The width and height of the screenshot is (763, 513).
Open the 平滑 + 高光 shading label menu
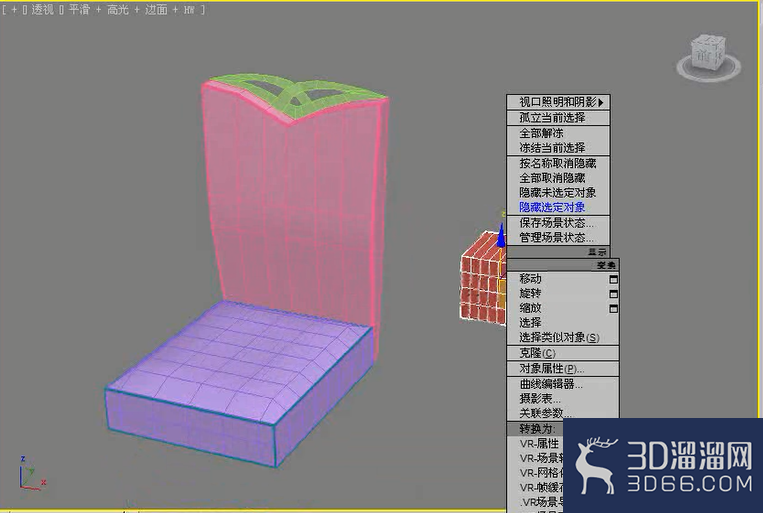[x=98, y=10]
